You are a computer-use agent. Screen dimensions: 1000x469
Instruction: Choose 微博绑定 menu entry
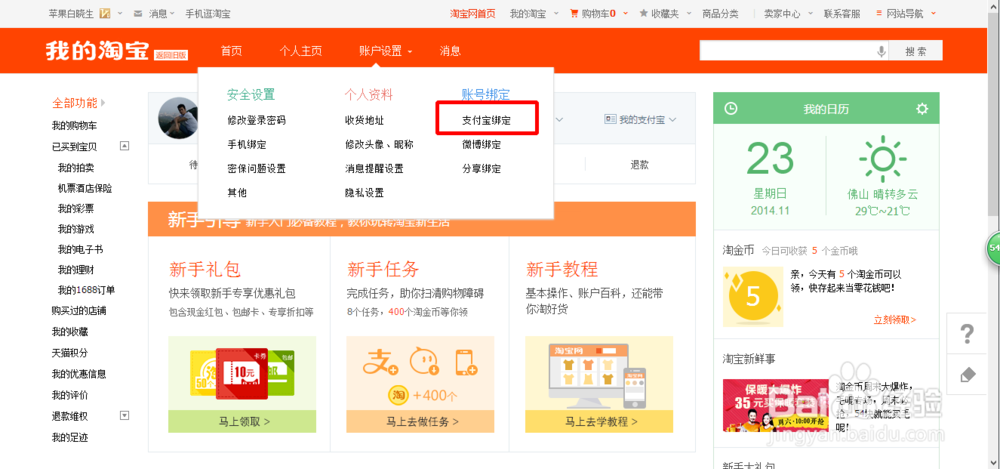[482, 144]
